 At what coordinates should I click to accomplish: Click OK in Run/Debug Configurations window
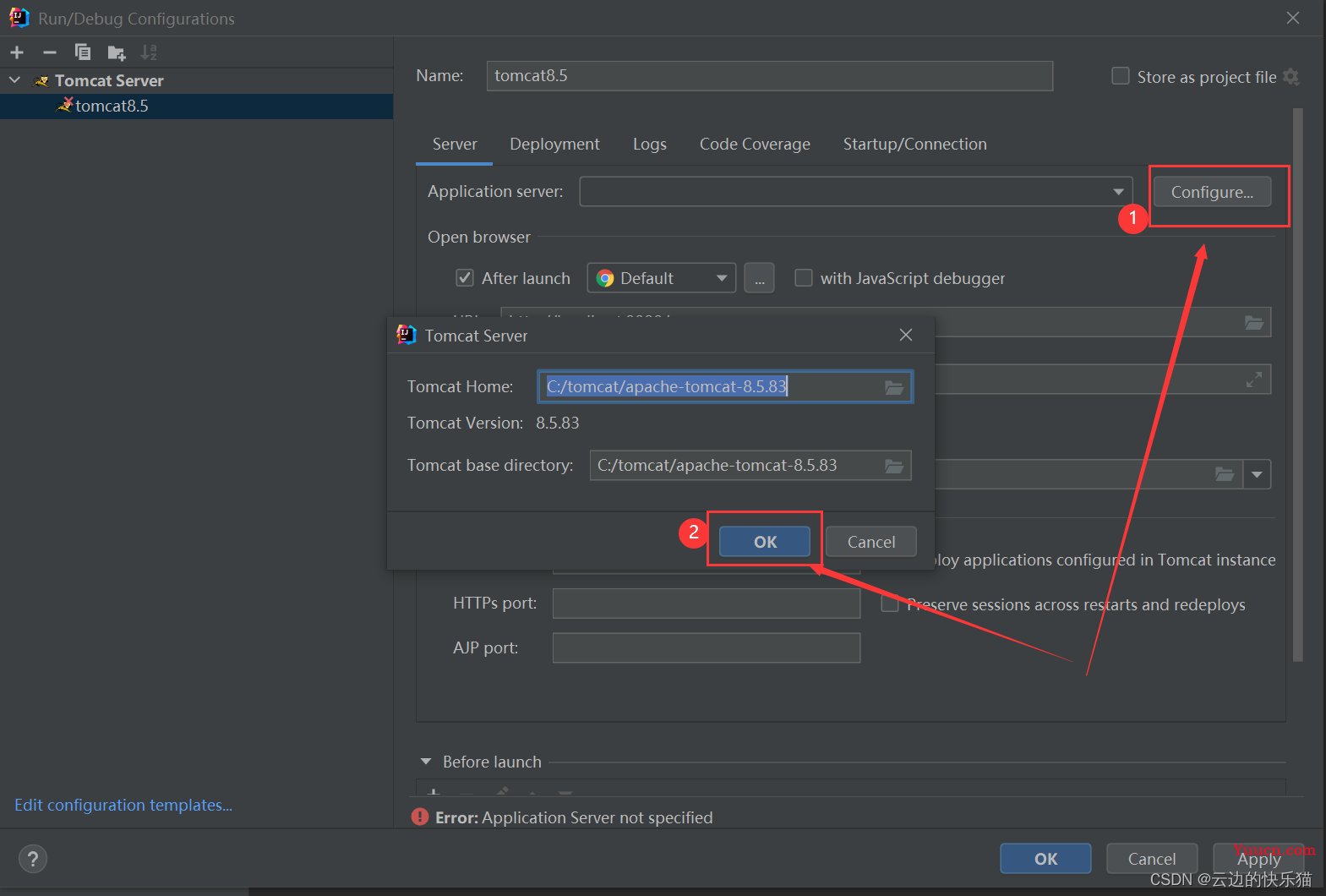pyautogui.click(x=1045, y=859)
